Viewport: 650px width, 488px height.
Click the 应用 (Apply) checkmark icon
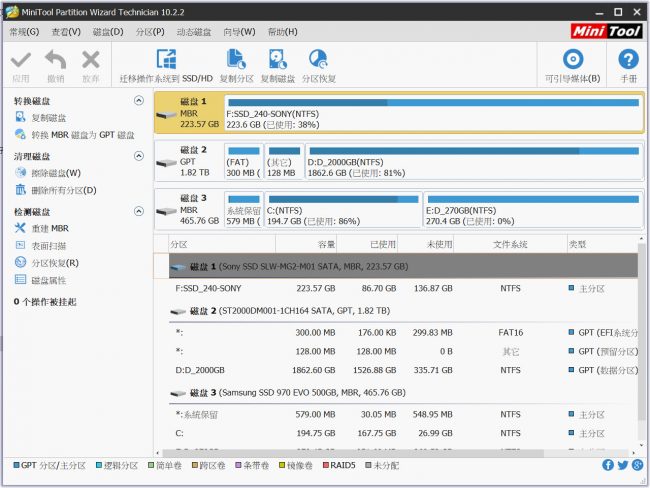(x=21, y=60)
